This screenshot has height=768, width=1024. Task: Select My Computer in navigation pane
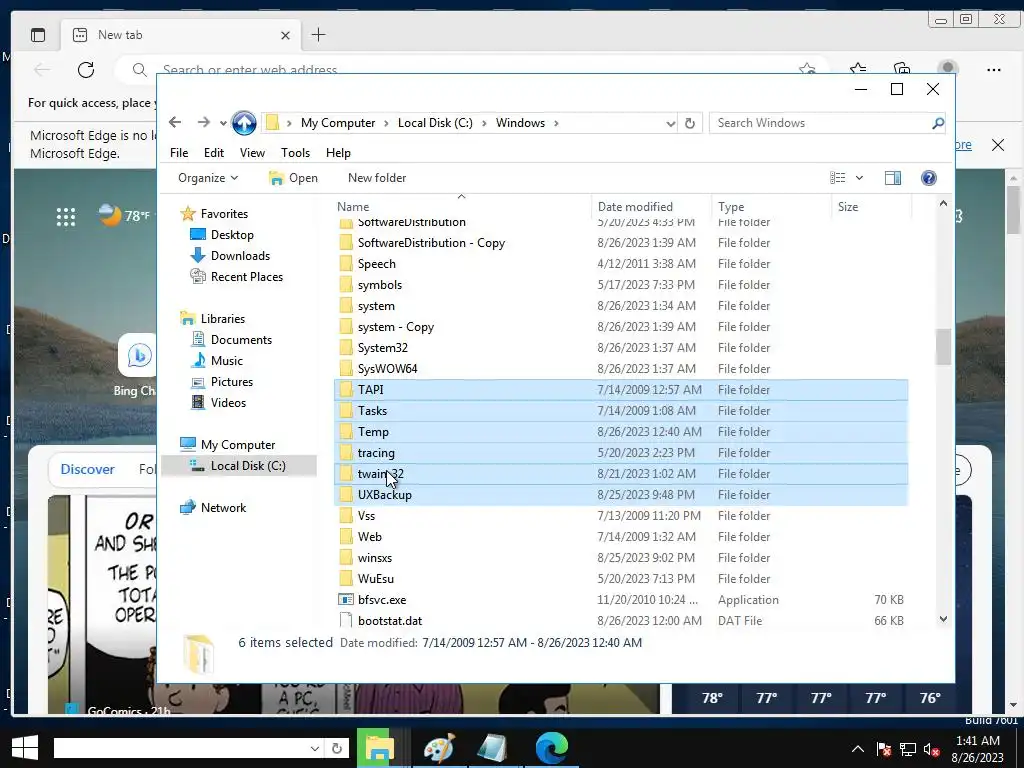[x=238, y=445]
